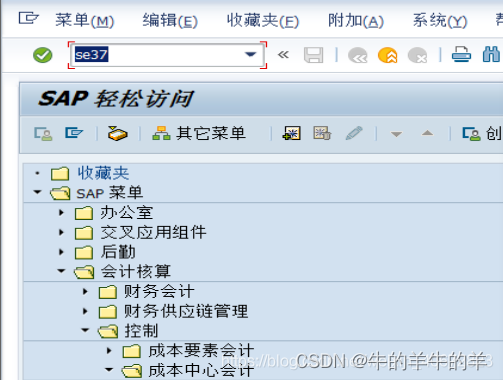Screen dimensions: 503x380
Task: Click the Find binoculars icon
Action: pyautogui.click(x=491, y=55)
